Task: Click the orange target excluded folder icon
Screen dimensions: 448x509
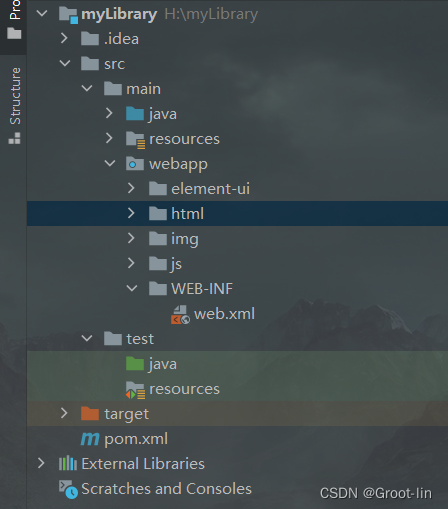Action: (x=90, y=414)
